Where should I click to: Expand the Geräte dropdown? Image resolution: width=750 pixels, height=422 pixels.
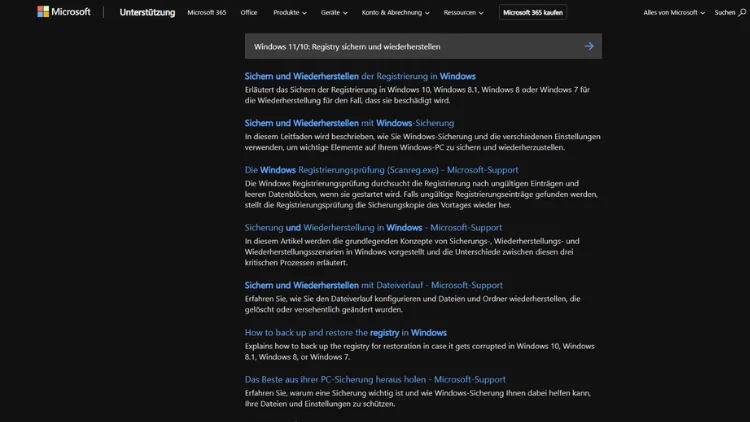click(x=334, y=12)
